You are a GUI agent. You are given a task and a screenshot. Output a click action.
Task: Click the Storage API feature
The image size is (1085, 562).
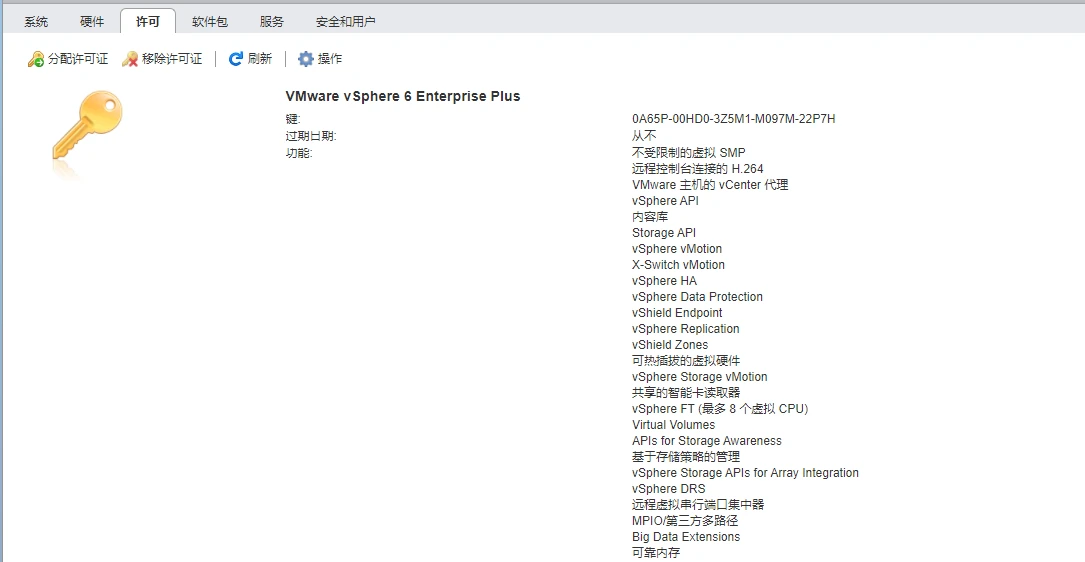pyautogui.click(x=664, y=233)
